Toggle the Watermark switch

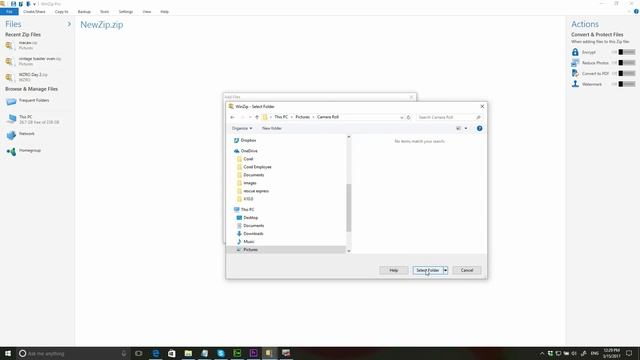627,84
